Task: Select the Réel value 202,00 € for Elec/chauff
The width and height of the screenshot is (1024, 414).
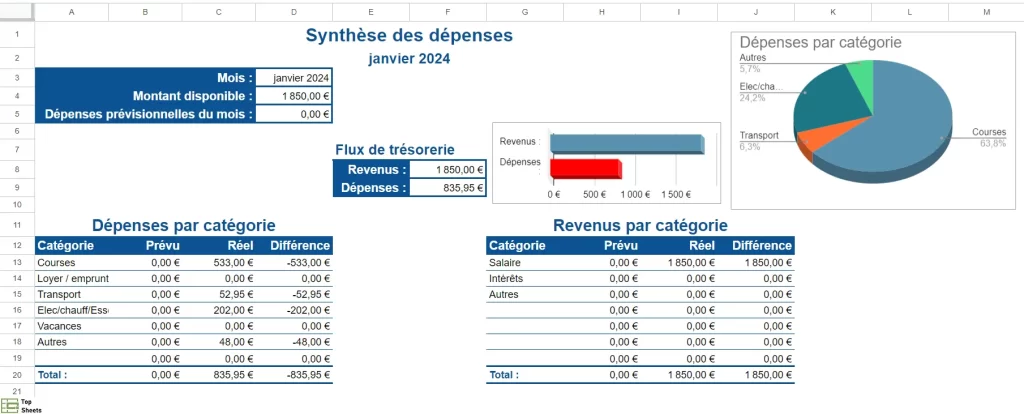Action: coord(219,310)
